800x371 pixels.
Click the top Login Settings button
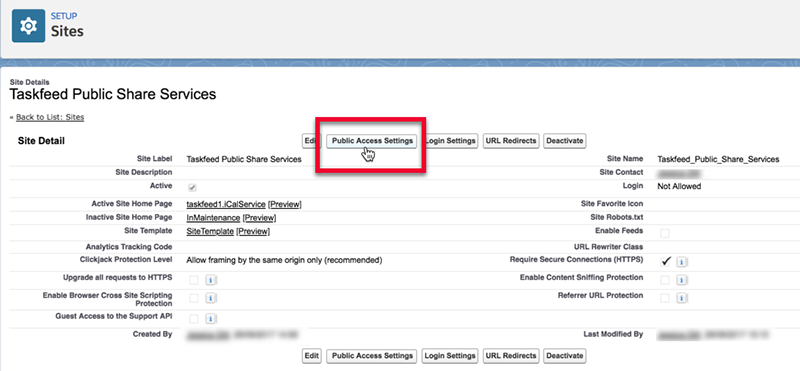click(x=451, y=141)
